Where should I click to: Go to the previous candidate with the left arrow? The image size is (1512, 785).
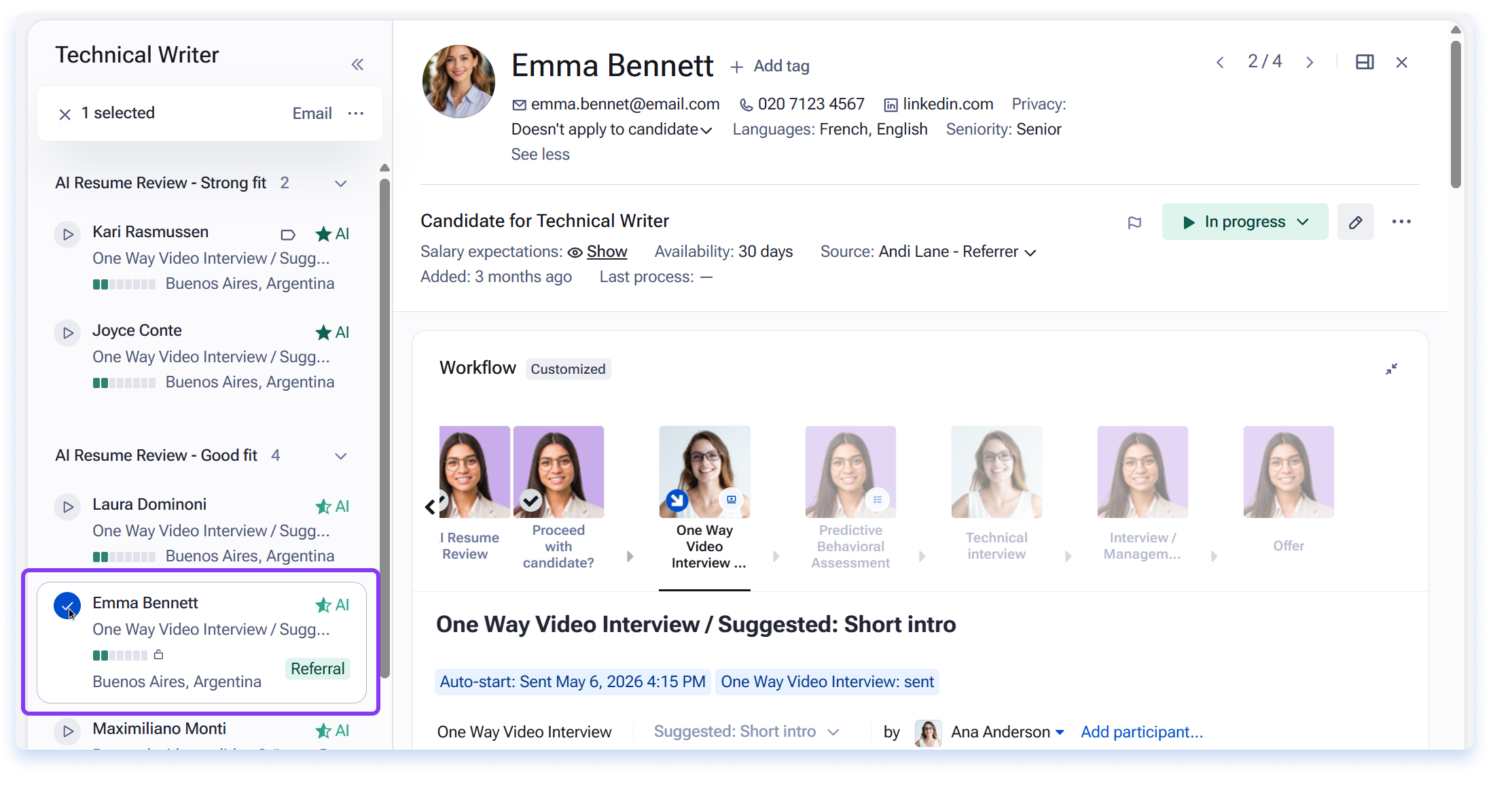click(x=1220, y=63)
